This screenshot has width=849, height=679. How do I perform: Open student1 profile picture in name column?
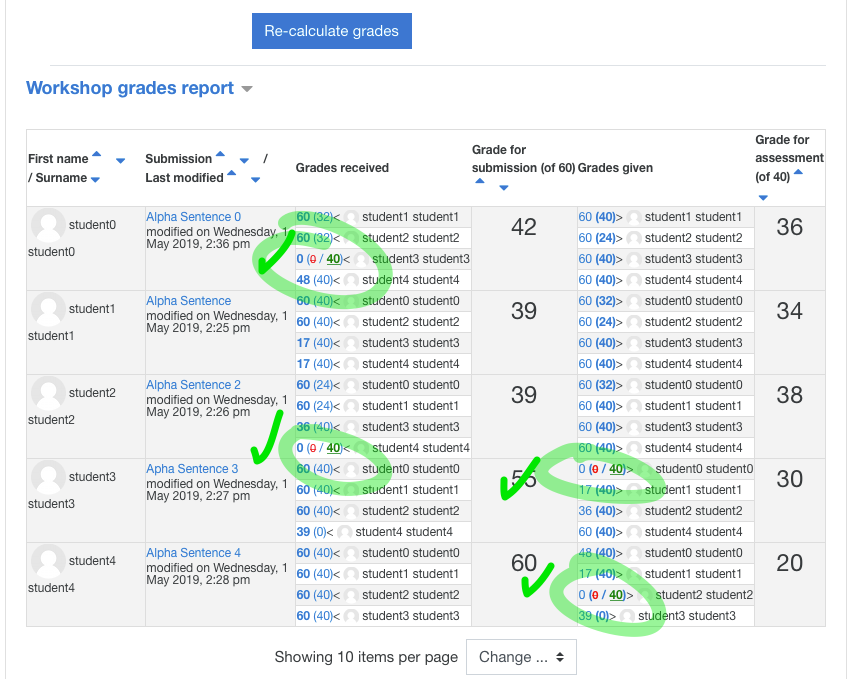[48, 309]
